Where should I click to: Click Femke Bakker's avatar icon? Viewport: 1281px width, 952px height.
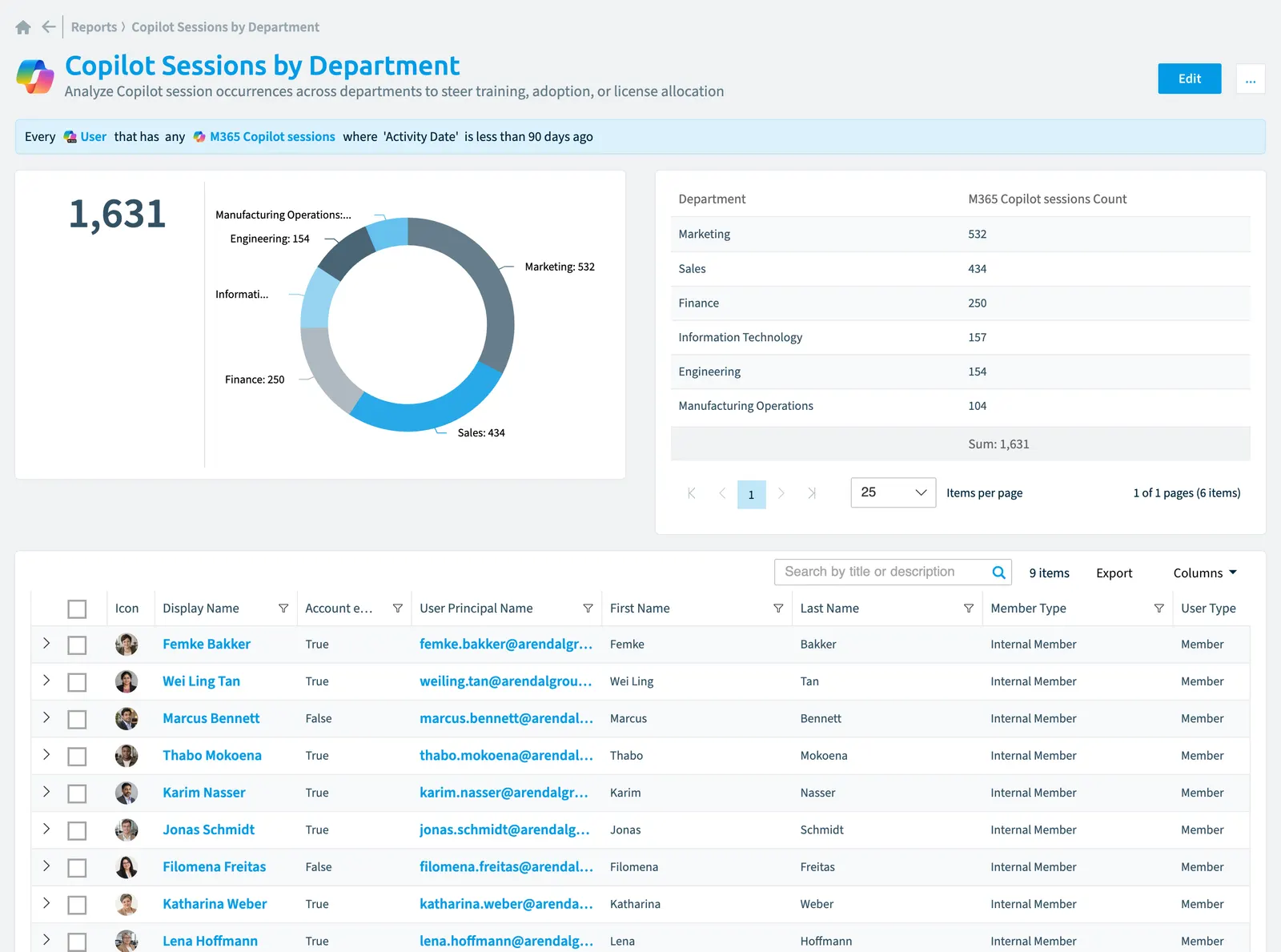(x=126, y=645)
